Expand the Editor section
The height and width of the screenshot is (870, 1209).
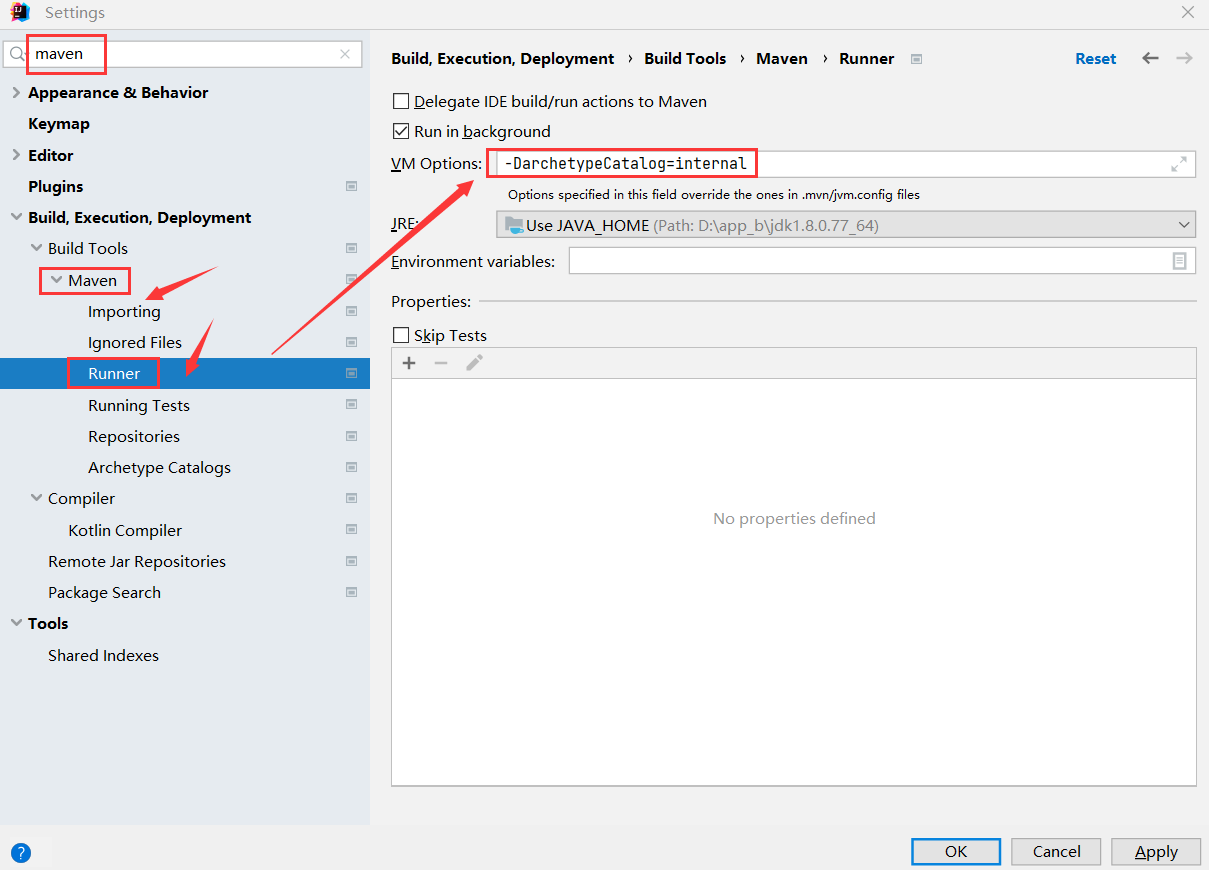[x=15, y=155]
